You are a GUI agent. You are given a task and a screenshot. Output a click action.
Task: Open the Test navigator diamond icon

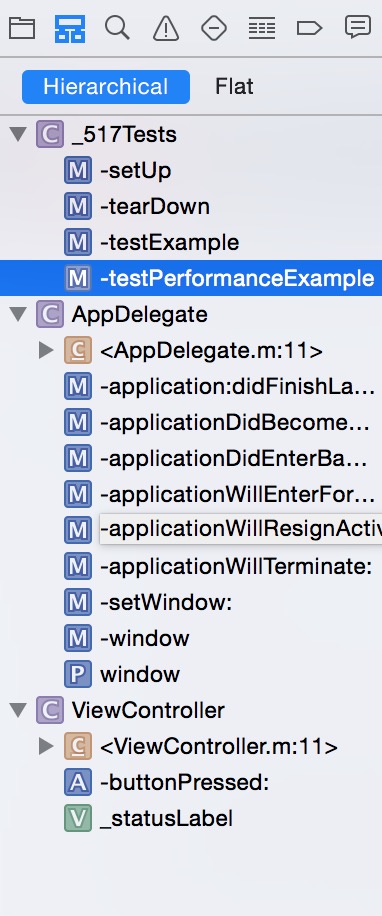(214, 27)
